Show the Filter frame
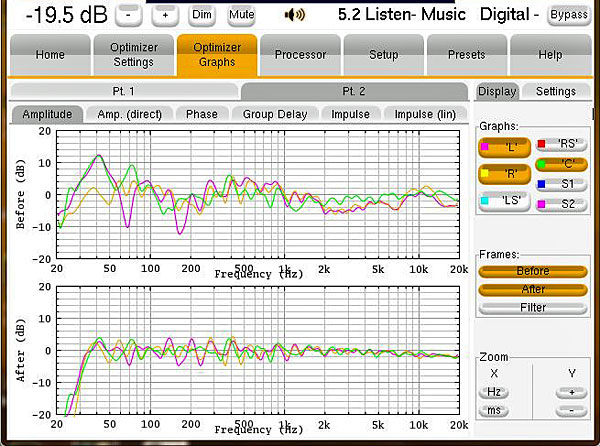 (533, 307)
